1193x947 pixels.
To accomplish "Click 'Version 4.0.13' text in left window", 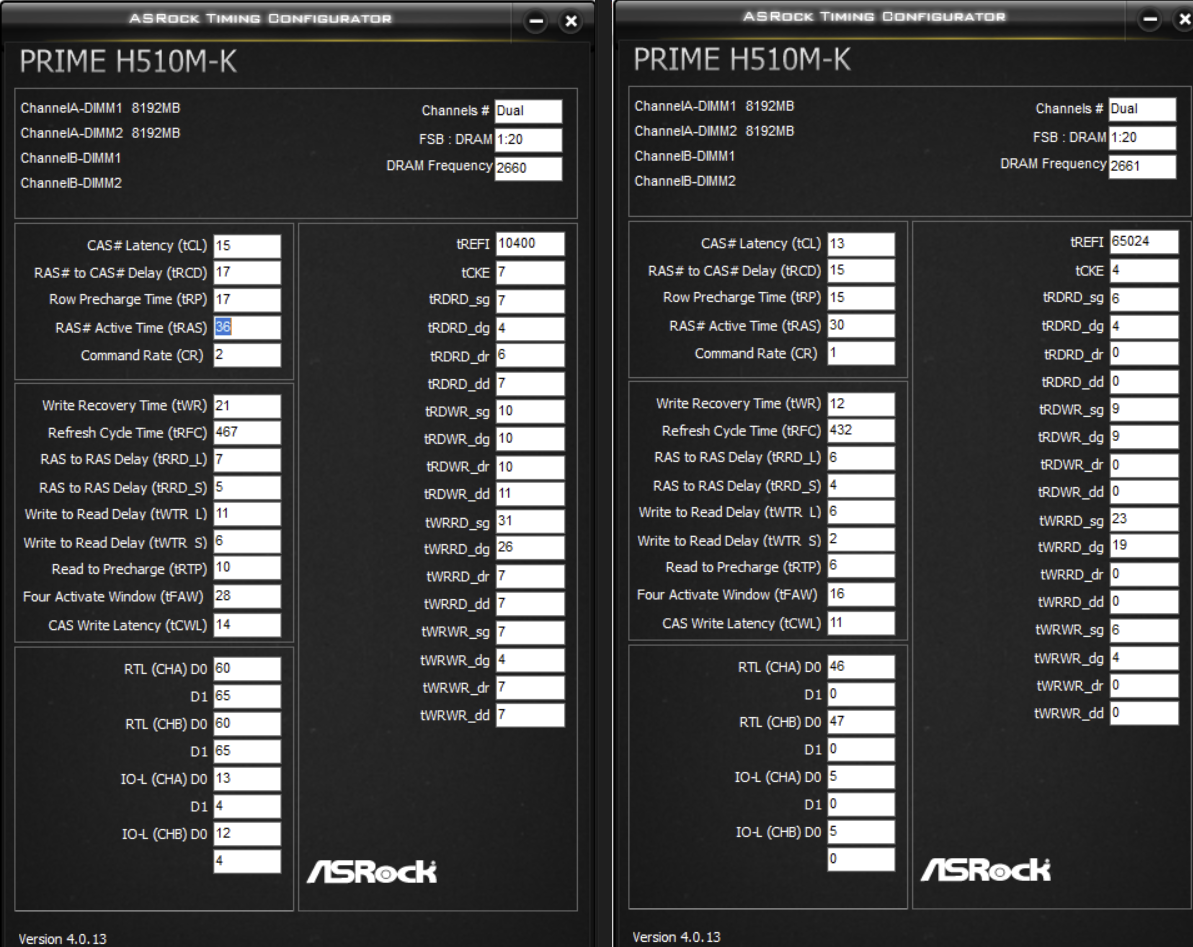I will coord(62,939).
